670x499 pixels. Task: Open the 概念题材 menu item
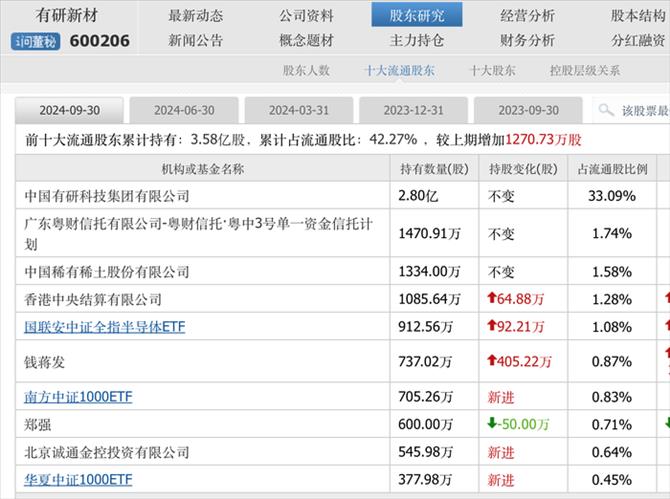pyautogui.click(x=306, y=41)
